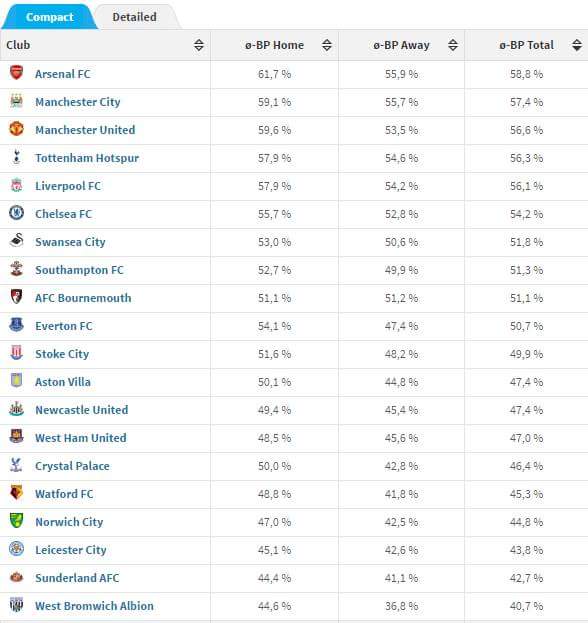This screenshot has height=623, width=588.
Task: Sort by ø-BP Total column arrows
Action: tap(577, 45)
